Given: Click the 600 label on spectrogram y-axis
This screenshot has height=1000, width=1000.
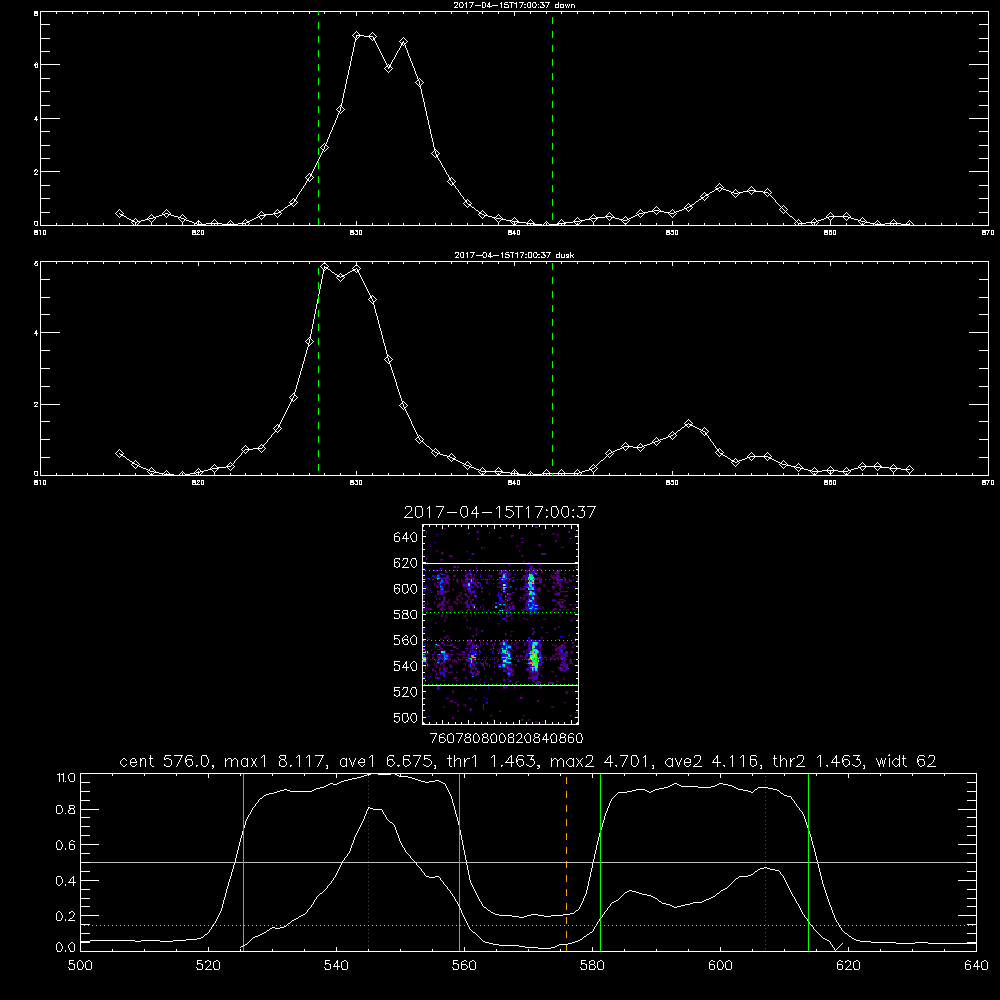Looking at the screenshot, I should (x=406, y=589).
